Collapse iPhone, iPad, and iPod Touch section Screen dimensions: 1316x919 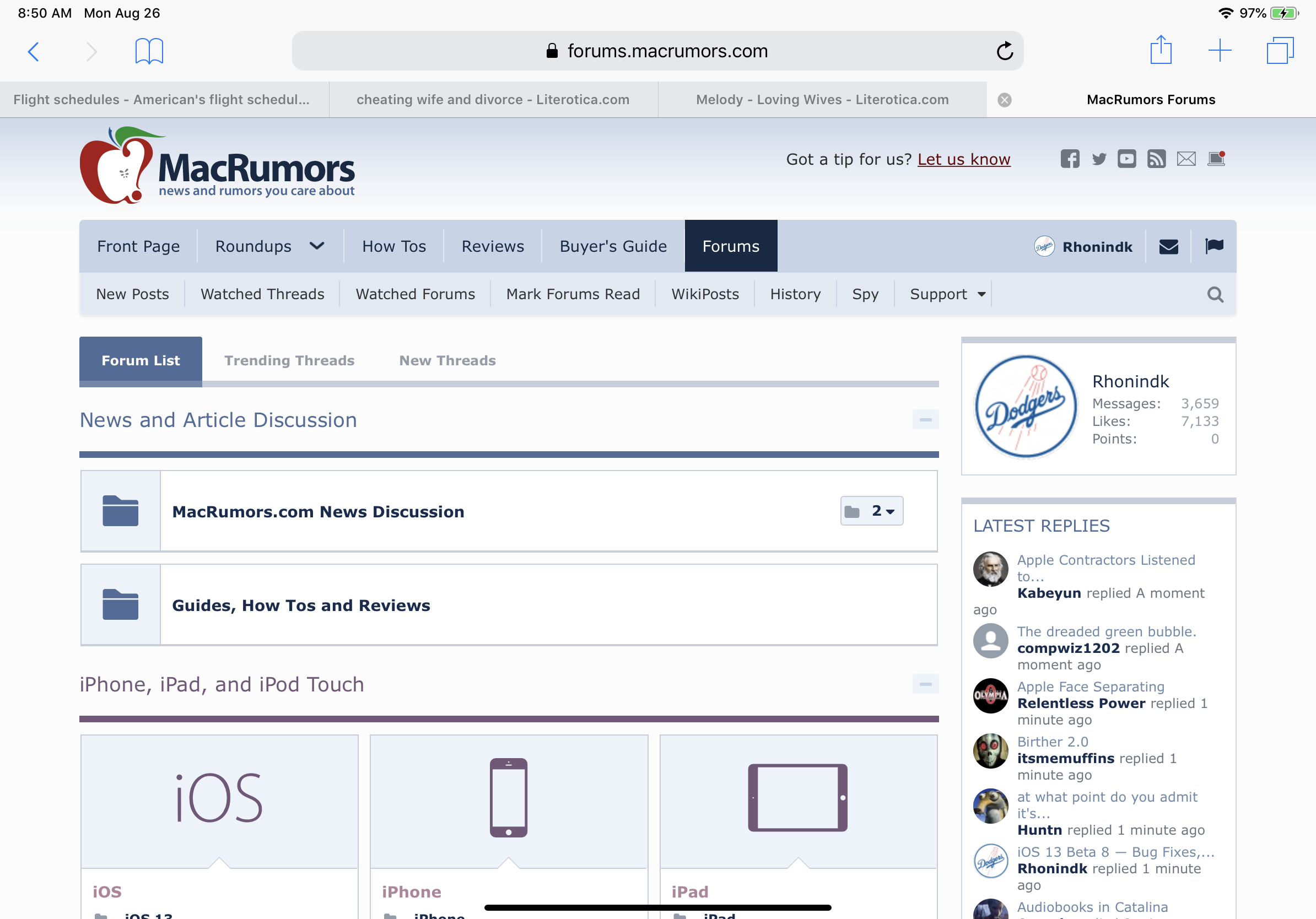pyautogui.click(x=925, y=684)
